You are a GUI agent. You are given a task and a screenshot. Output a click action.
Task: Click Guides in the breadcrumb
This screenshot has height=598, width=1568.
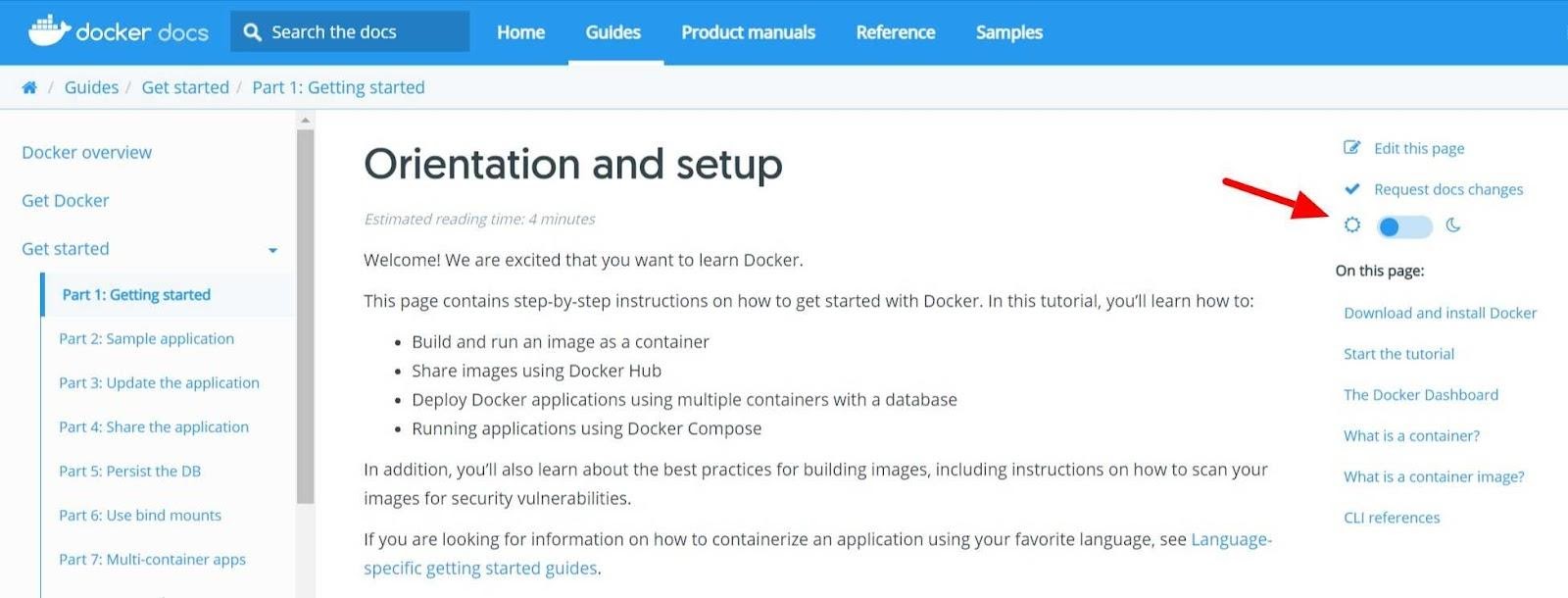(91, 87)
